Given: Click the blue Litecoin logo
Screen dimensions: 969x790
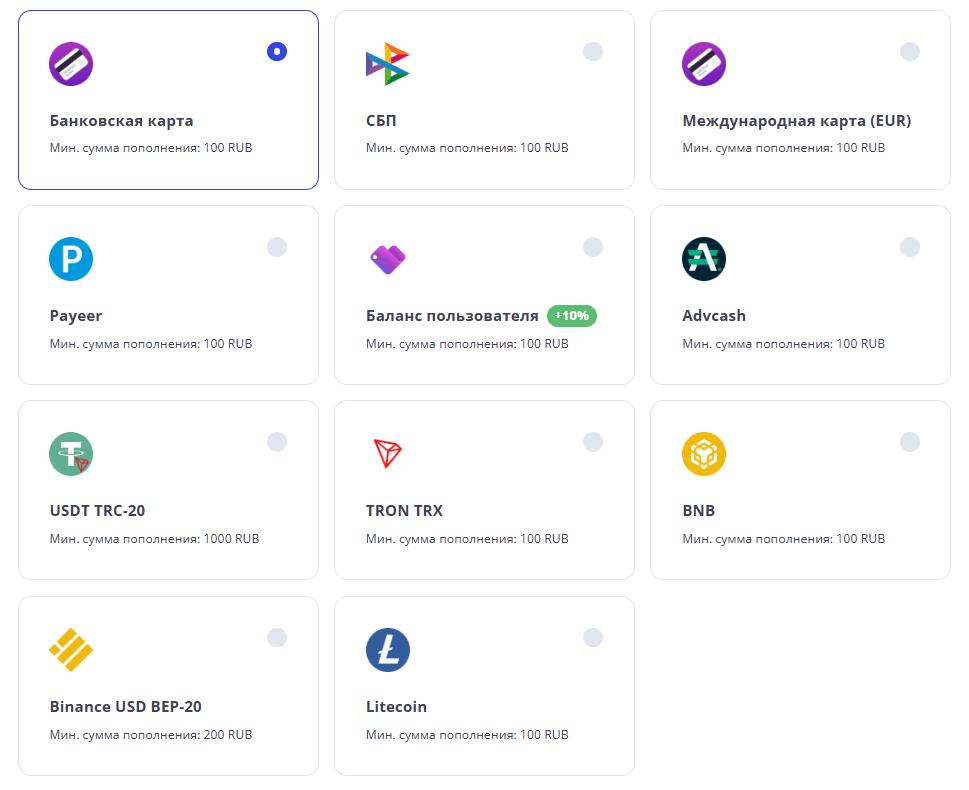Looking at the screenshot, I should point(387,650).
